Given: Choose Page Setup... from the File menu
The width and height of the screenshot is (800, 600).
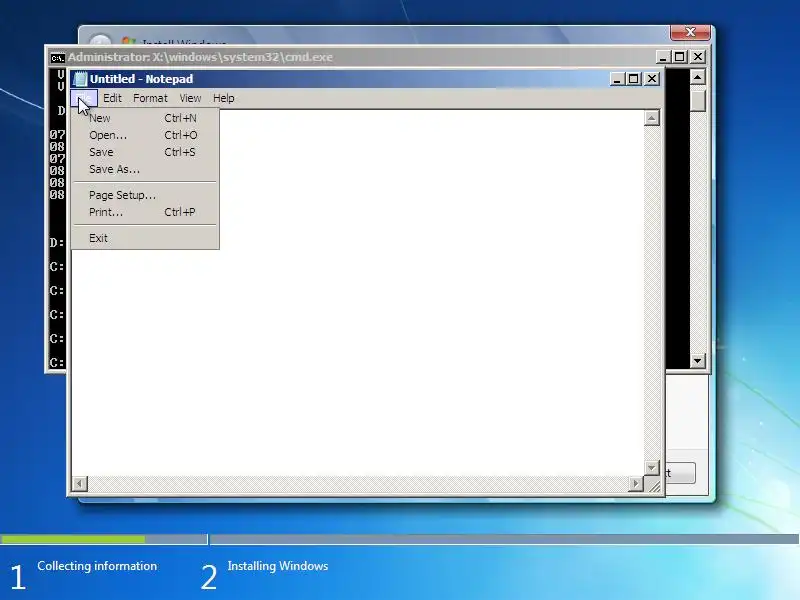Looking at the screenshot, I should 145,195.
